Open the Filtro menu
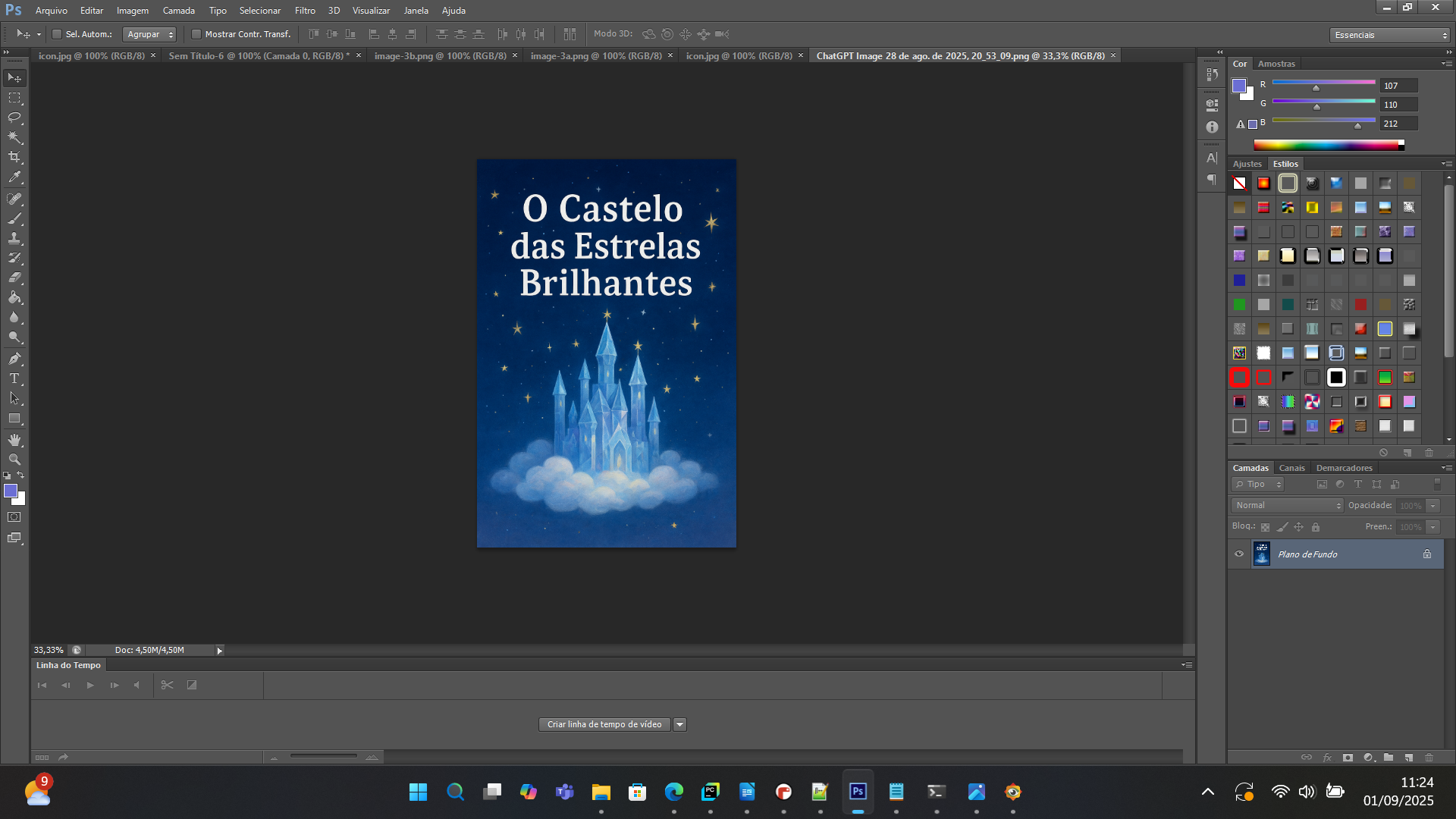Image resolution: width=1456 pixels, height=819 pixels. point(305,11)
